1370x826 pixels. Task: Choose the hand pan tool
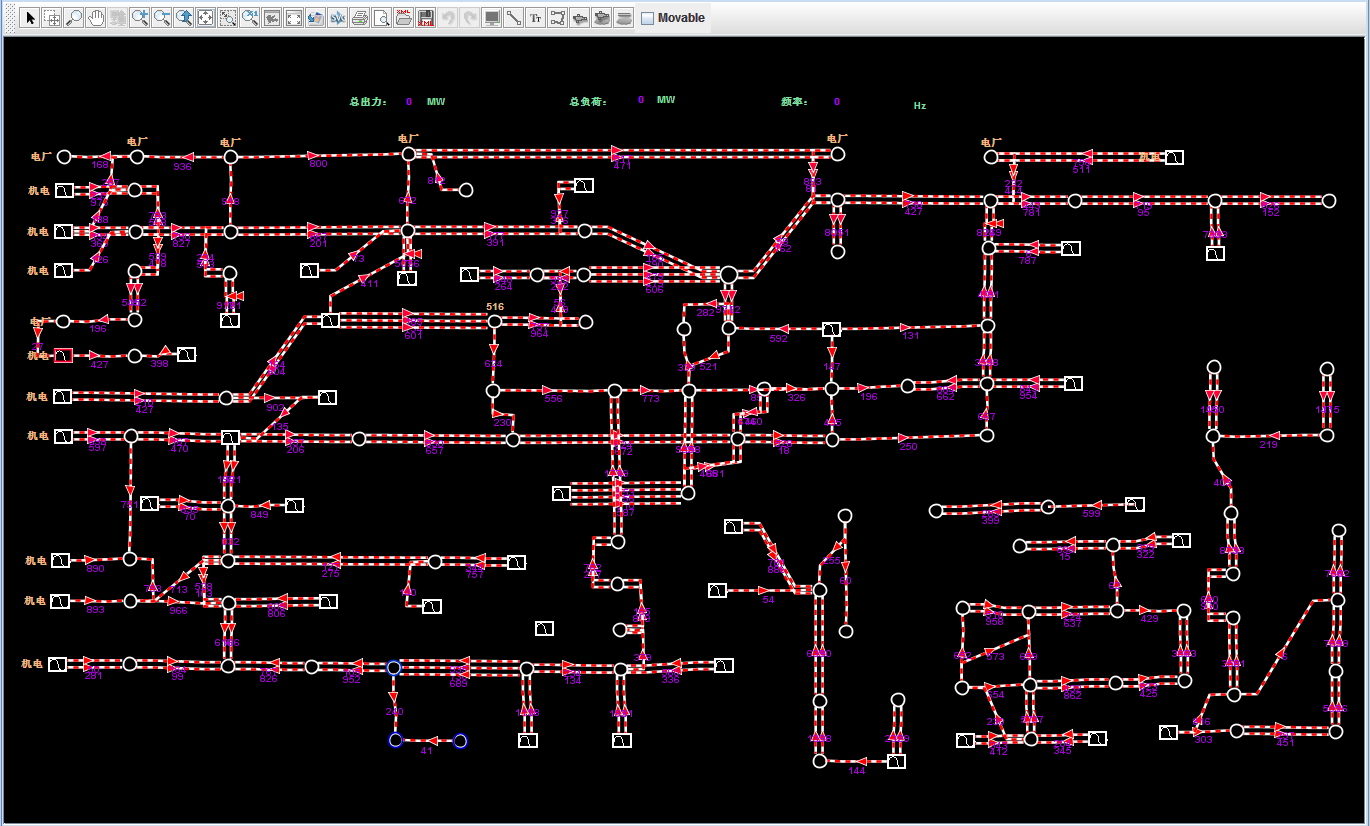[96, 18]
